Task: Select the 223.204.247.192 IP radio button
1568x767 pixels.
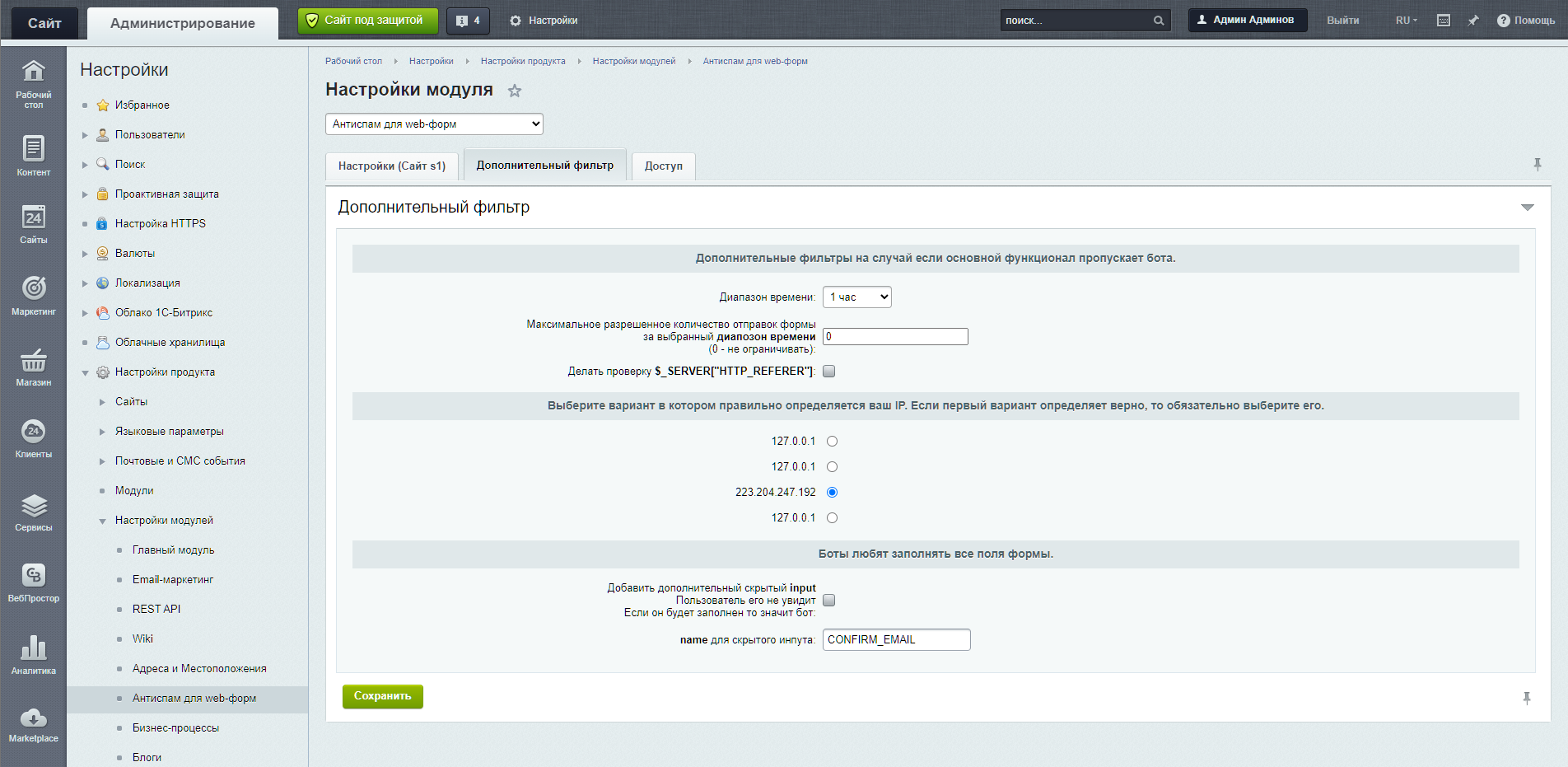Action: coord(832,493)
